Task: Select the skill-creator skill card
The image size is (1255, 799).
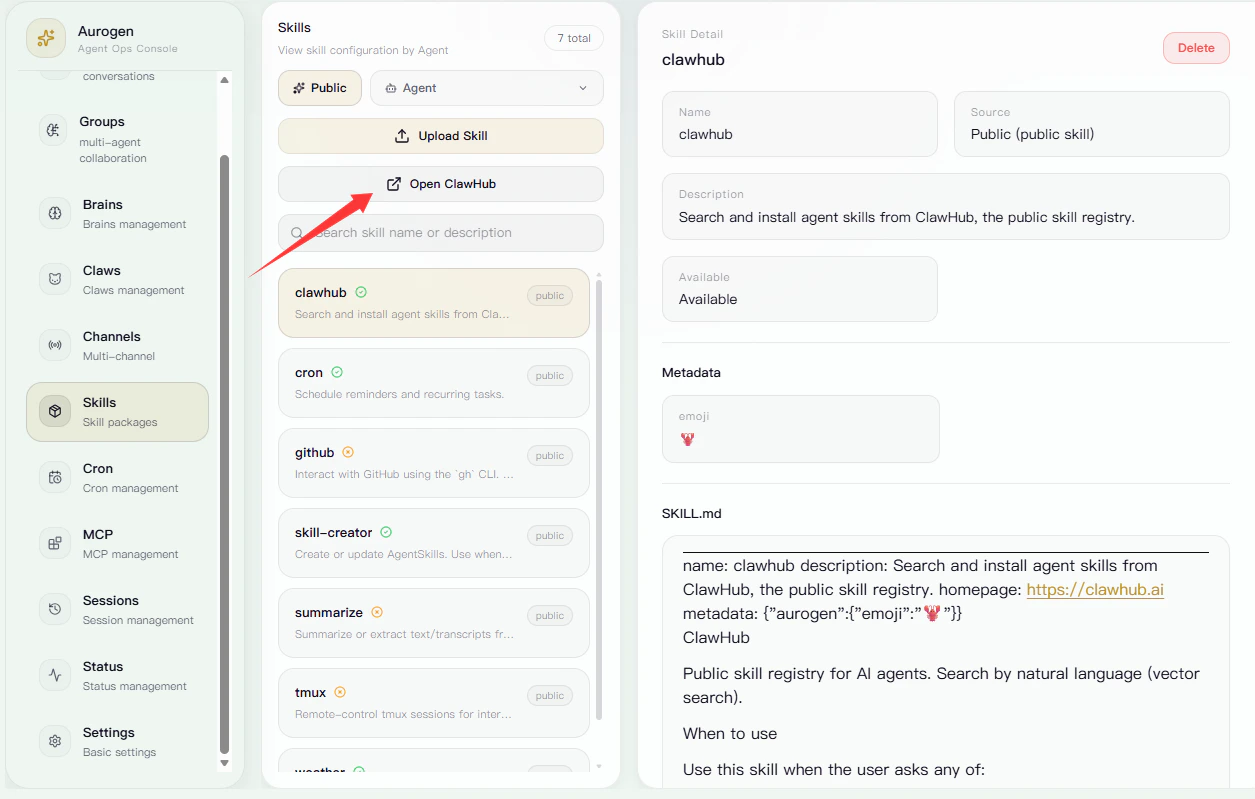Action: pyautogui.click(x=434, y=543)
